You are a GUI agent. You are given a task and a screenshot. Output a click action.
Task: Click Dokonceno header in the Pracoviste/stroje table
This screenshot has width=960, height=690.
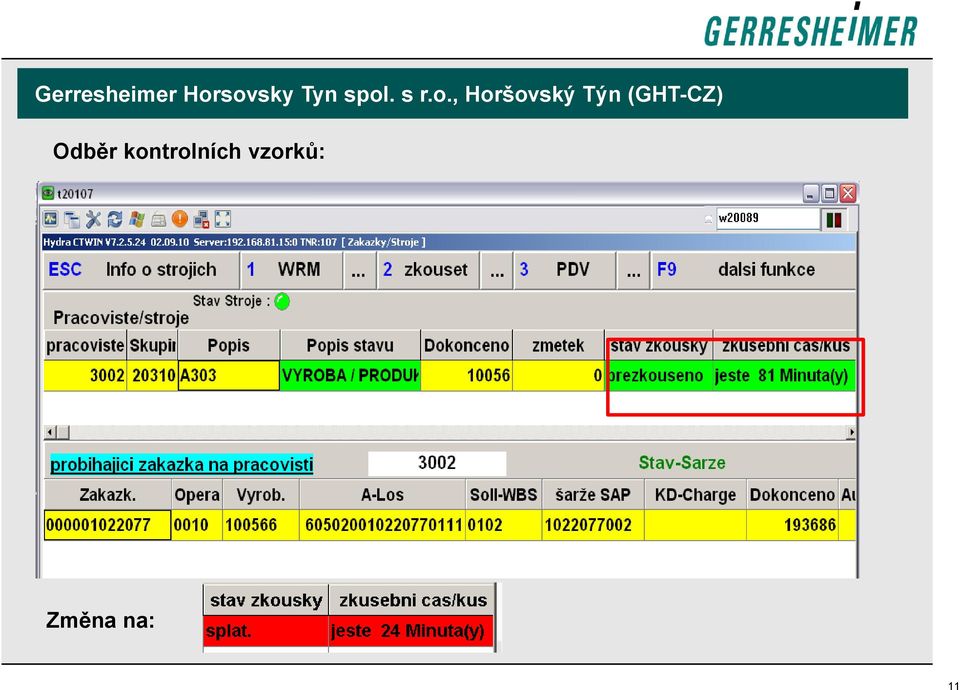pos(467,346)
